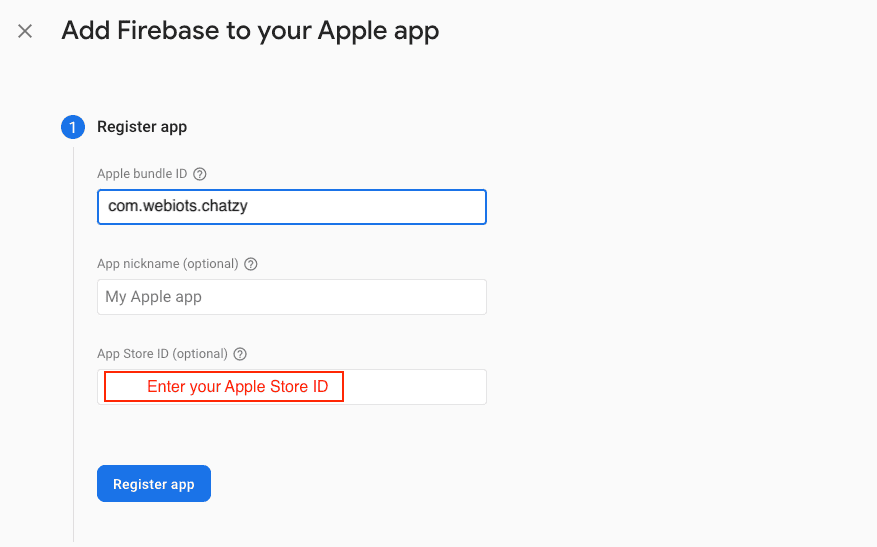Click the 'Add Firebase to your Apple app' title
The height and width of the screenshot is (547, 877).
coord(250,31)
